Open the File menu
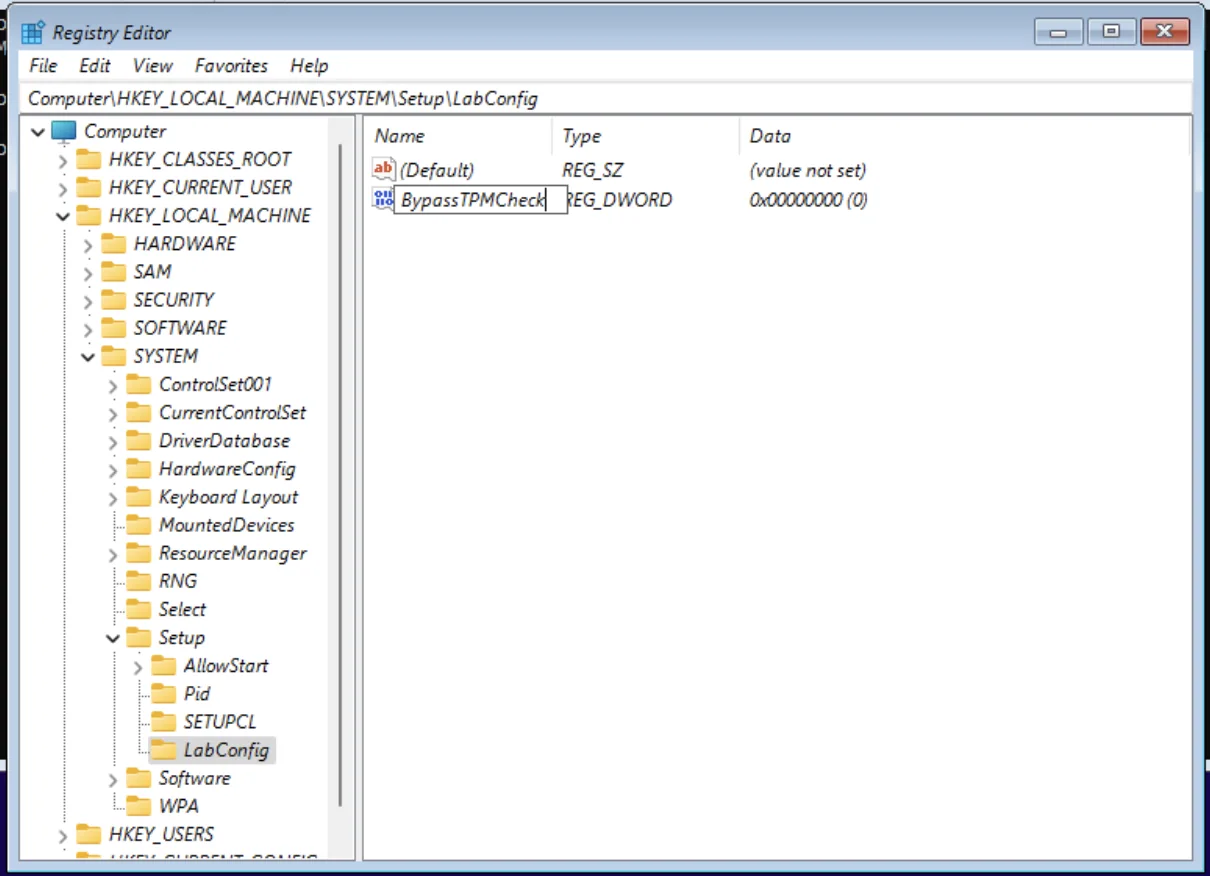 43,66
